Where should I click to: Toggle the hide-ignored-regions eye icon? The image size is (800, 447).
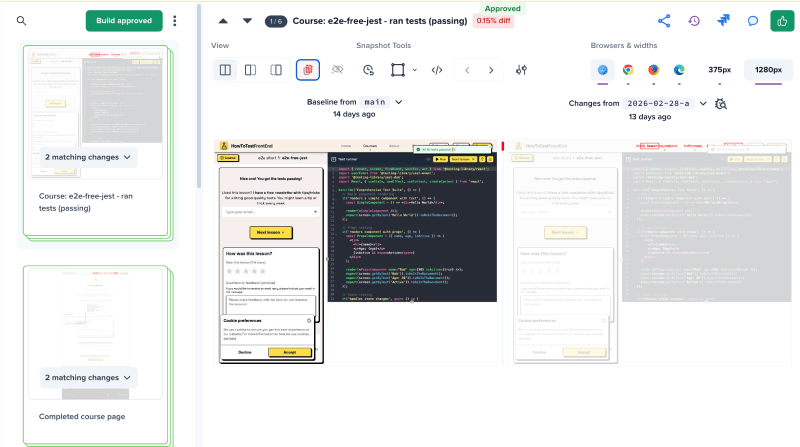click(338, 70)
